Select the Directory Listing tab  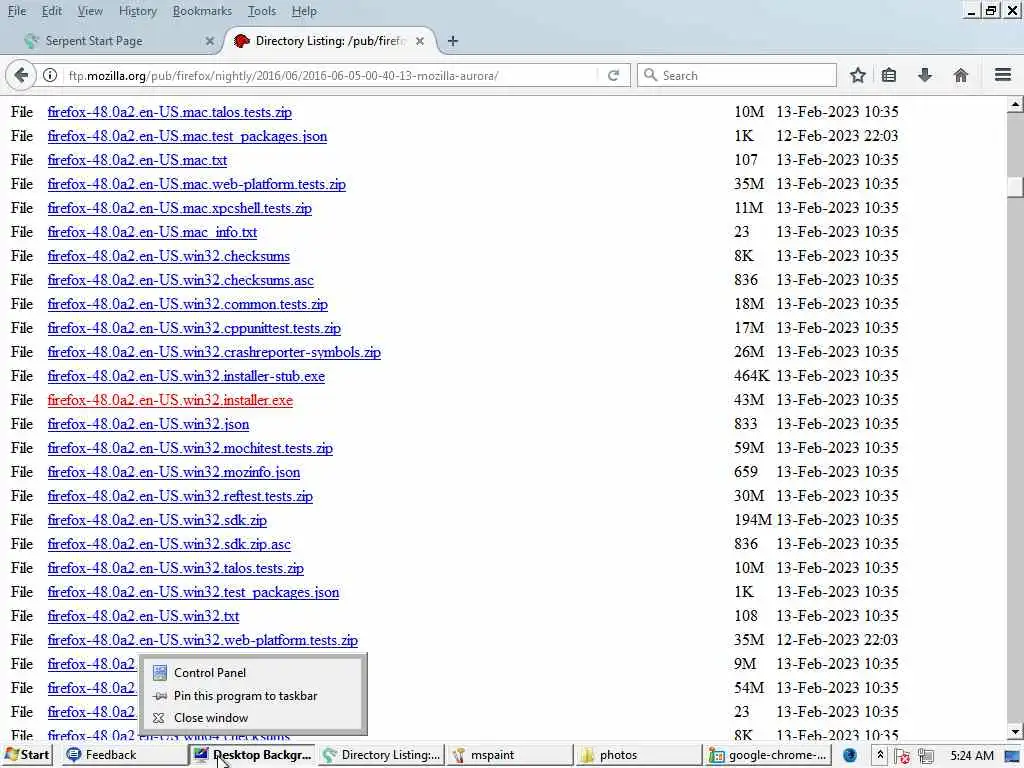tap(330, 41)
